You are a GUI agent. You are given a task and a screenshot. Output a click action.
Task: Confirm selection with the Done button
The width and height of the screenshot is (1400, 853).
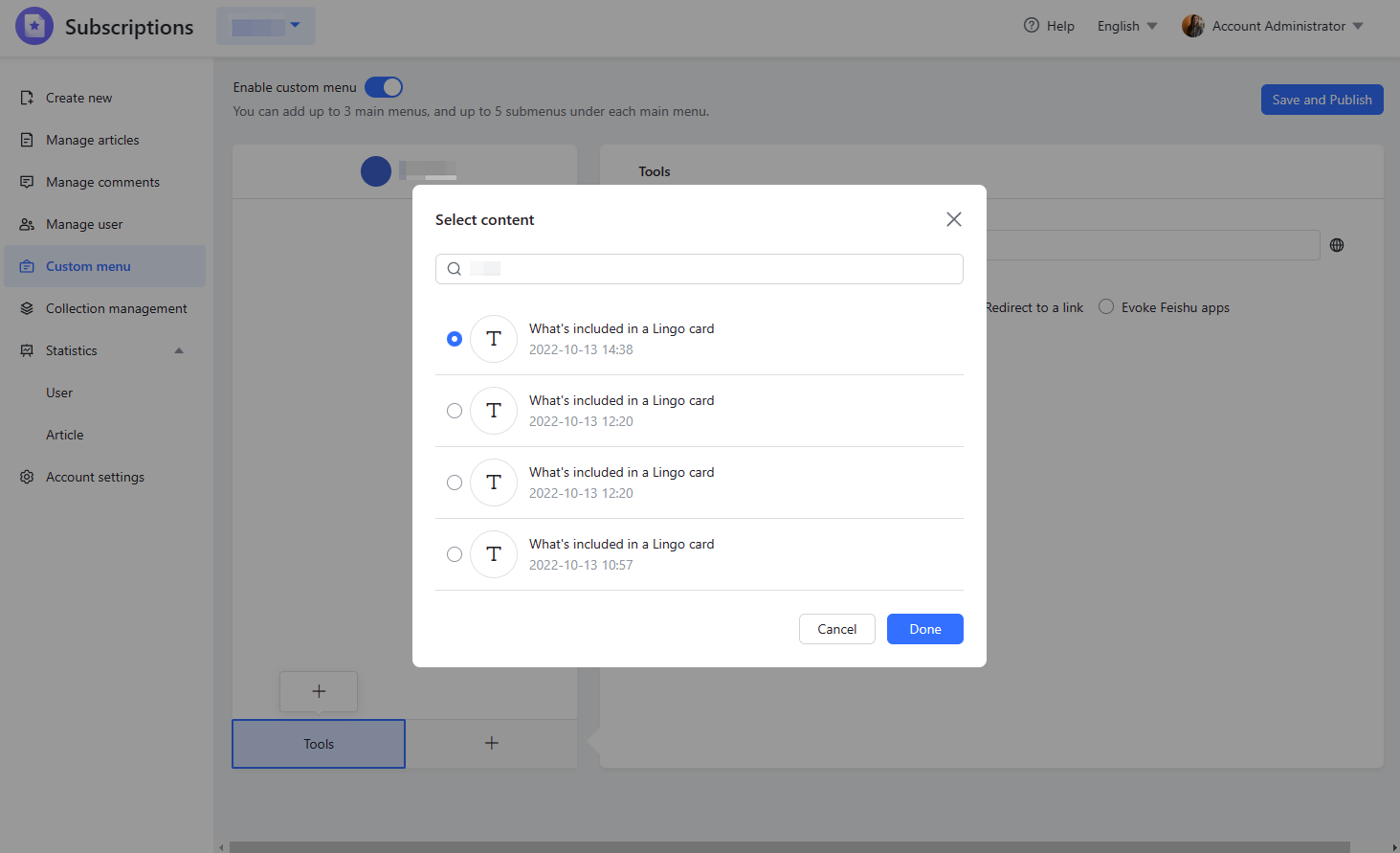[924, 629]
